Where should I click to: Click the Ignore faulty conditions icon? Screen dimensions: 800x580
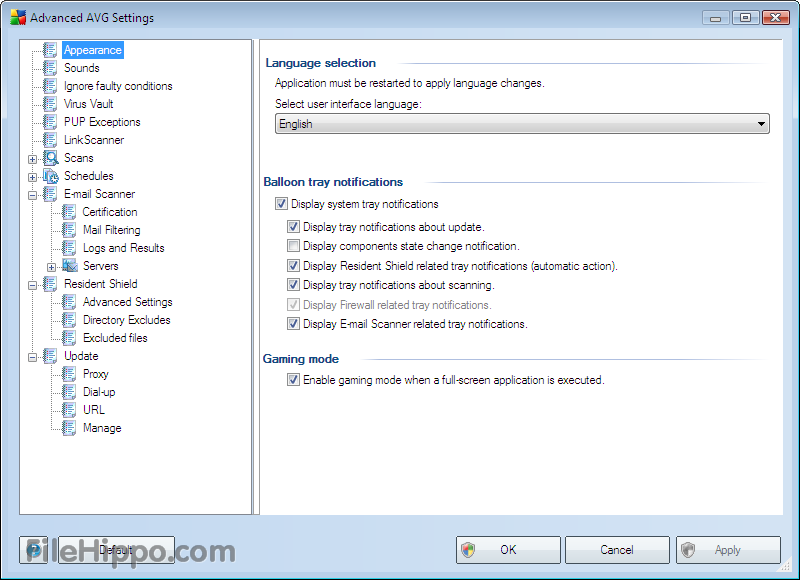(x=50, y=86)
